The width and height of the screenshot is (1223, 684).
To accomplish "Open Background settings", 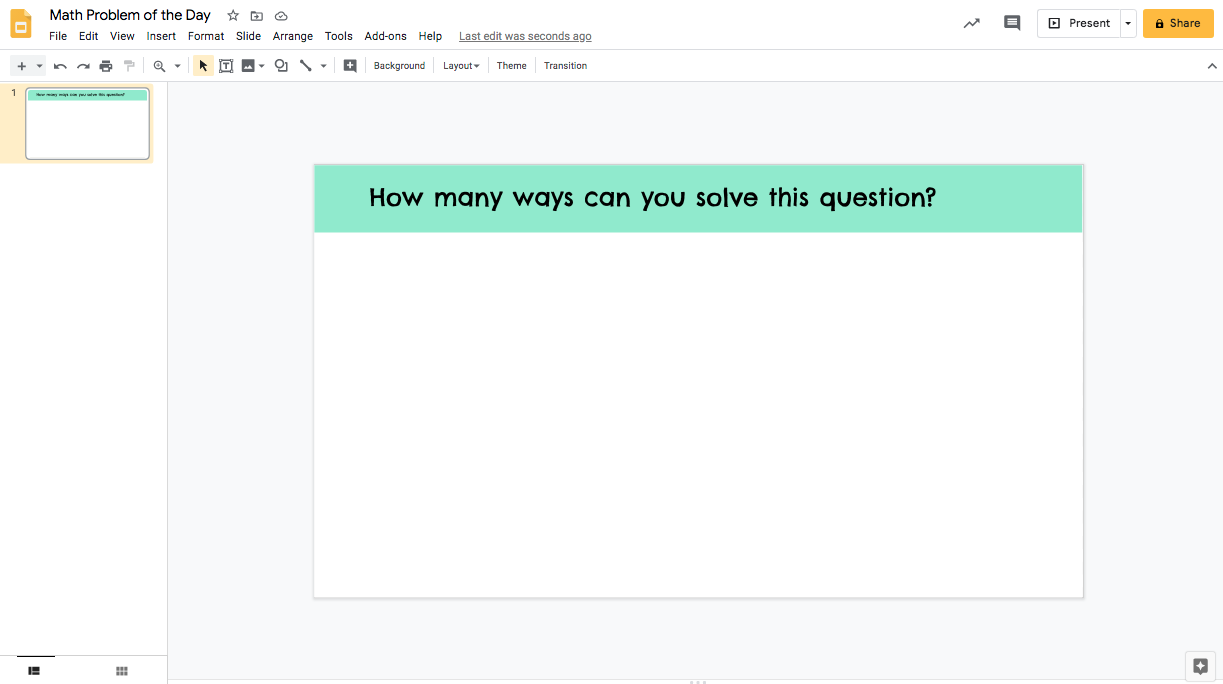I will 399,65.
